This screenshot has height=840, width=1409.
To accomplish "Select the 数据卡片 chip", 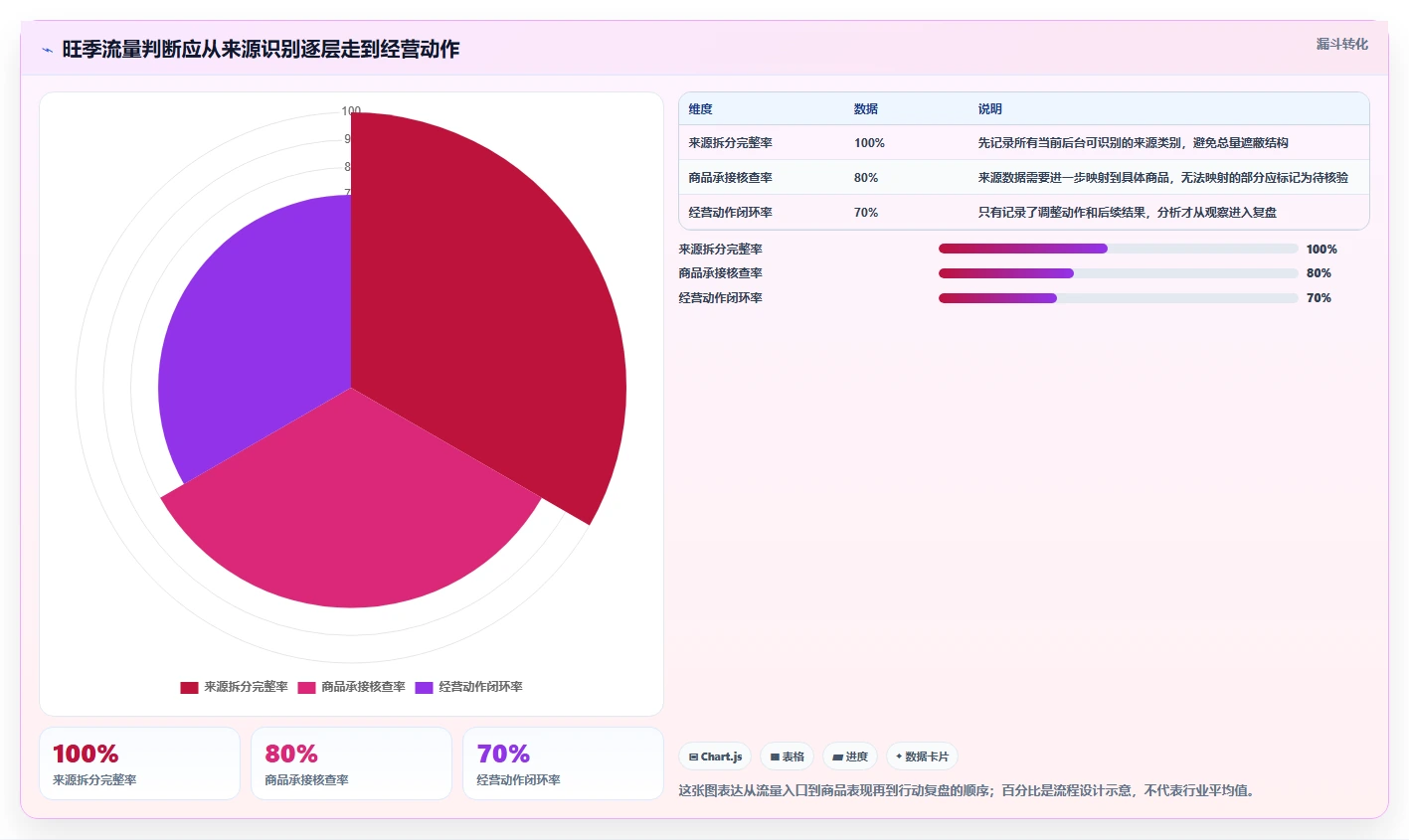I will pyautogui.click(x=922, y=756).
